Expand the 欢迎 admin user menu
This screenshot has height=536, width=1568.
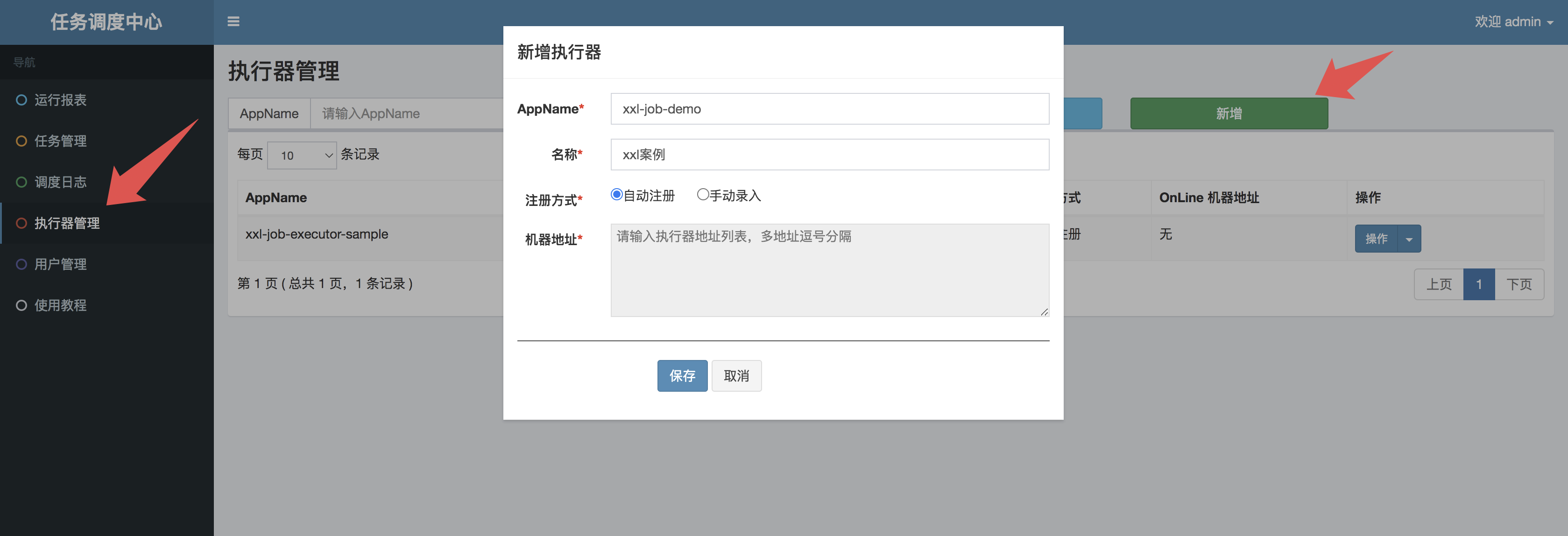pyautogui.click(x=1513, y=22)
